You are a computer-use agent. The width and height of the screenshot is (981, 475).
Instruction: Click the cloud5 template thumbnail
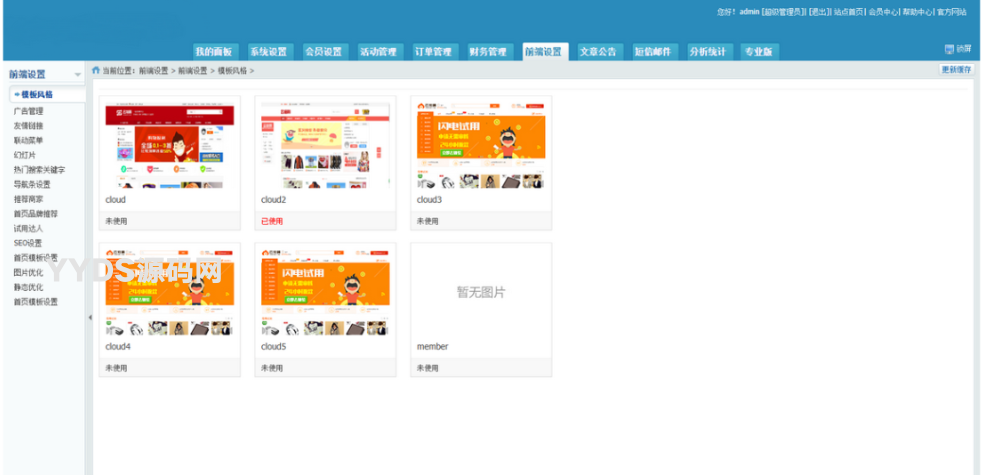pos(325,292)
